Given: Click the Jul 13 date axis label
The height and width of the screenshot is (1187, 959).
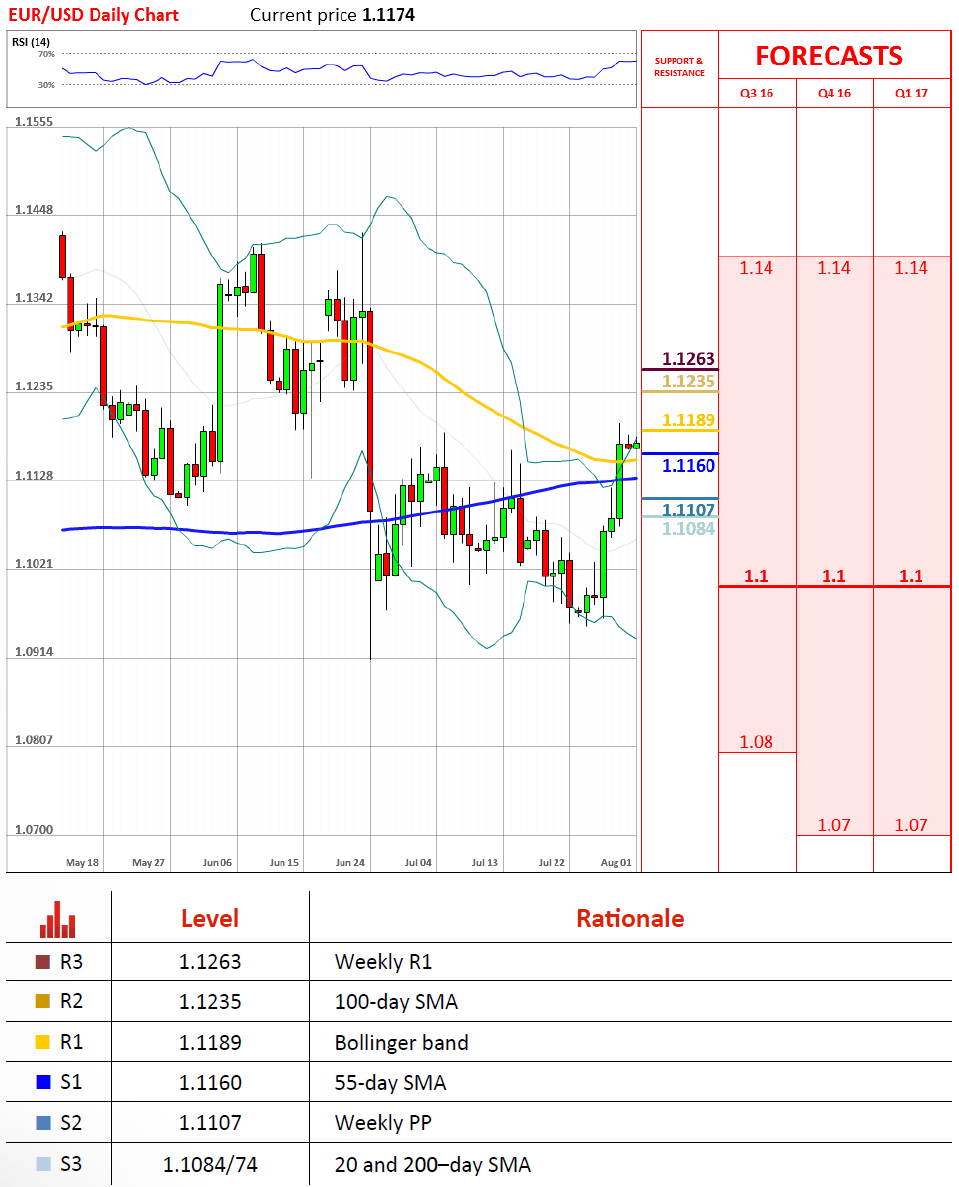Looking at the screenshot, I should (484, 862).
